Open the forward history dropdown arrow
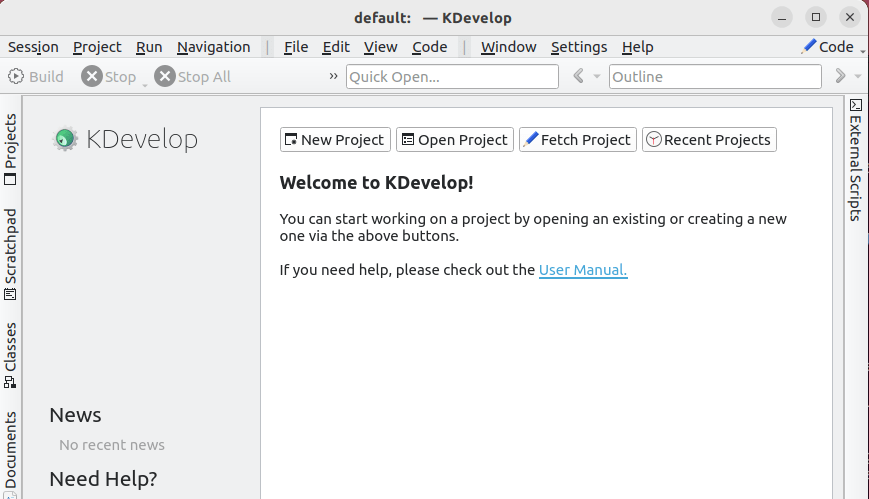Image resolution: width=869 pixels, height=499 pixels. pos(858,76)
